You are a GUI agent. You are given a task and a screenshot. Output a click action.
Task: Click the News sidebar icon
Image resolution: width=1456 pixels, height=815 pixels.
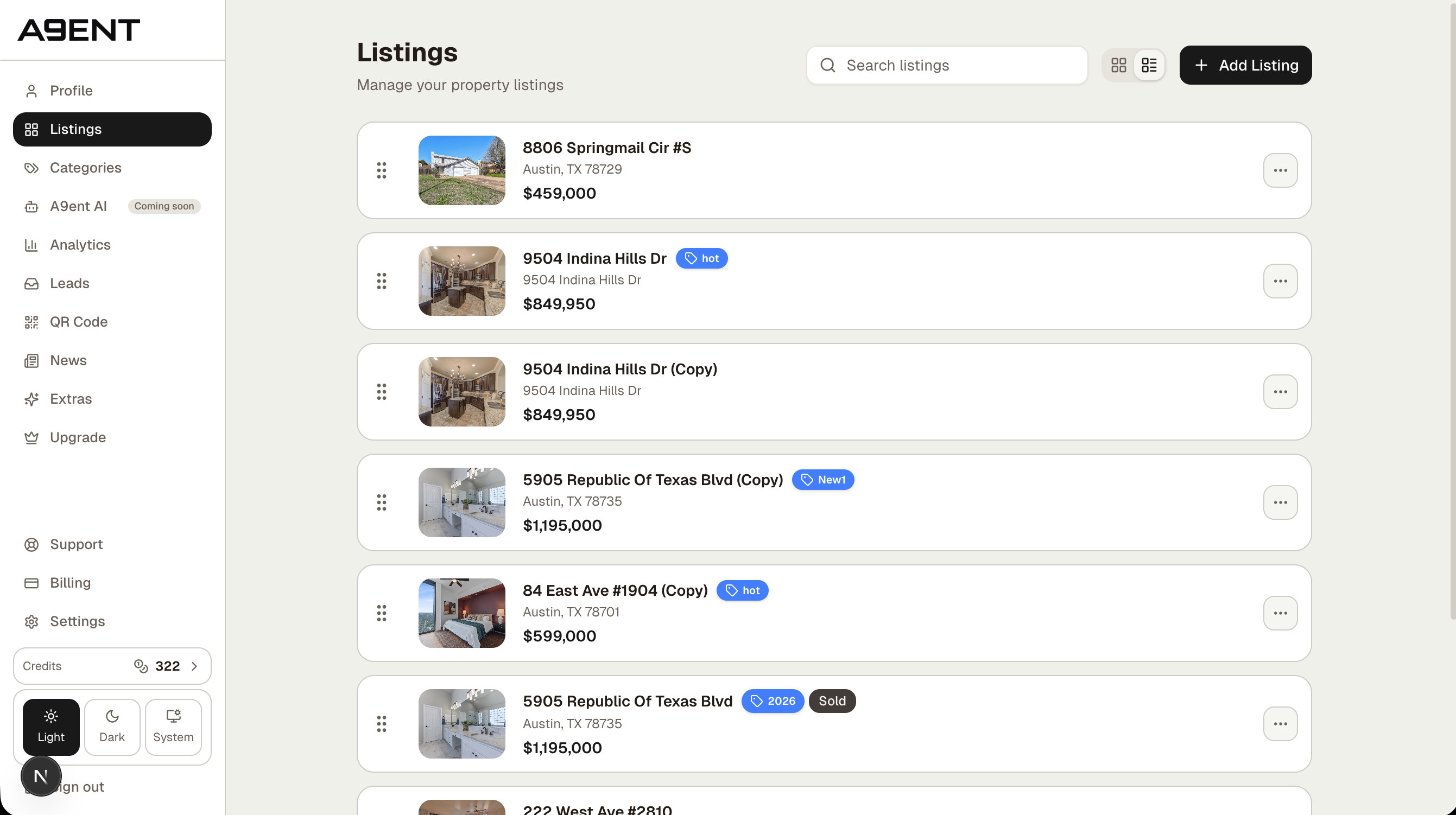(x=31, y=360)
